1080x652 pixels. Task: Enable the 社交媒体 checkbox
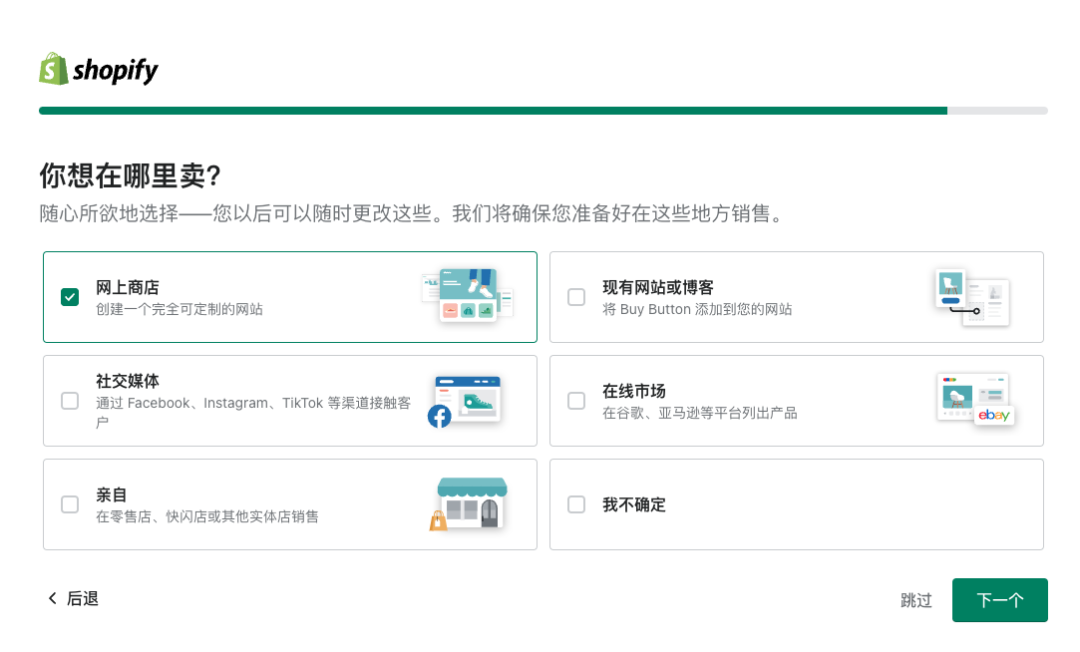tap(70, 400)
